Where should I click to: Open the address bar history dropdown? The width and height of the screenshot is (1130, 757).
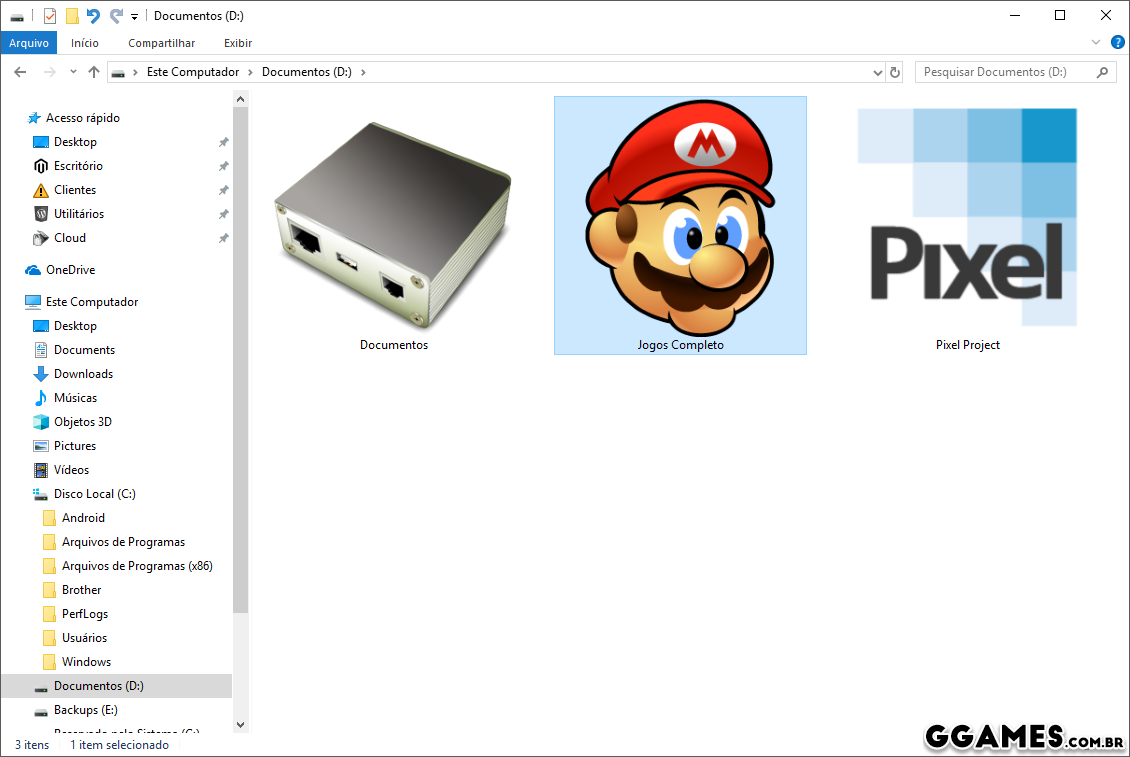click(x=877, y=72)
